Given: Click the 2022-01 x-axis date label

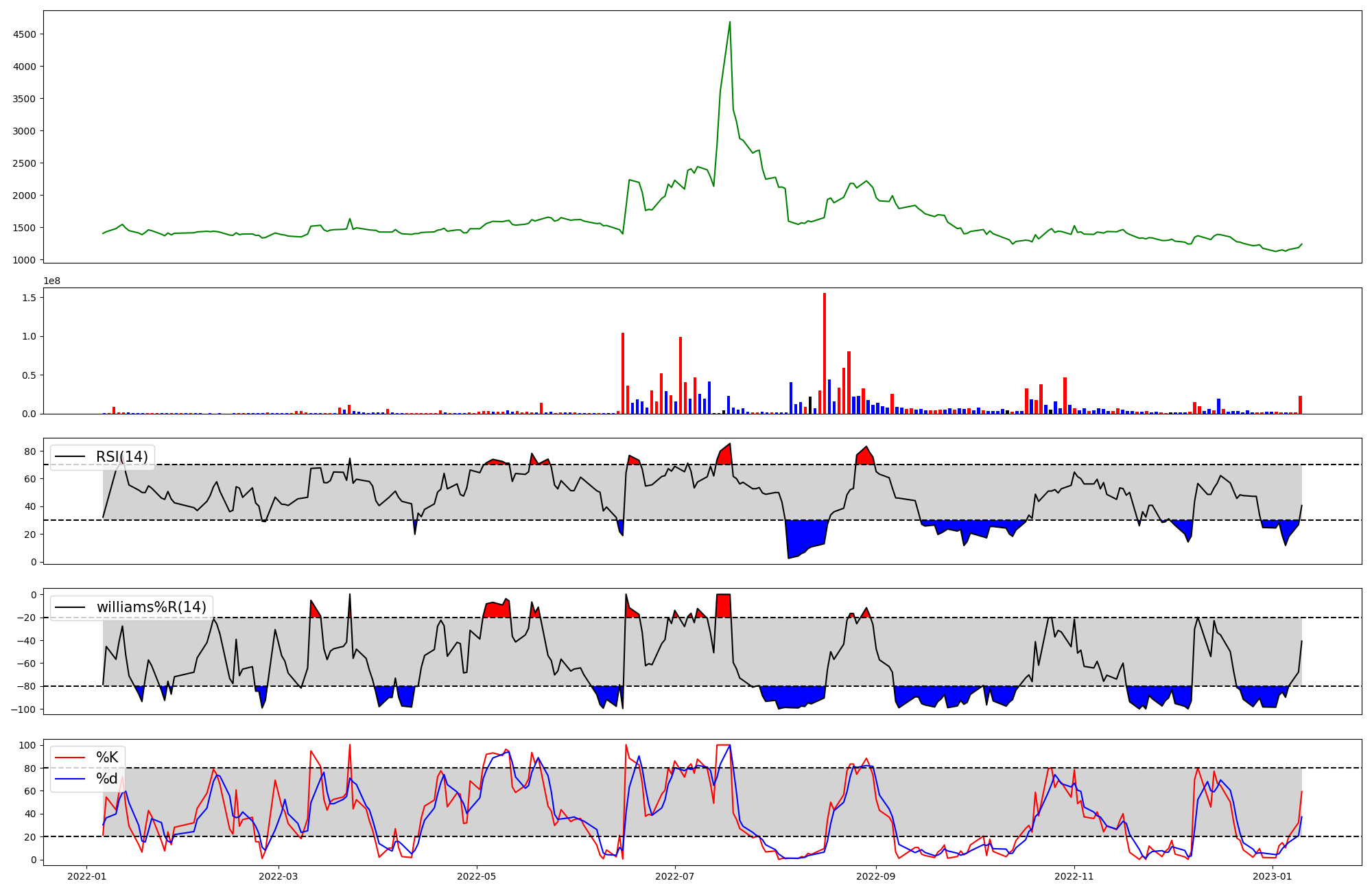Looking at the screenshot, I should 86,876.
